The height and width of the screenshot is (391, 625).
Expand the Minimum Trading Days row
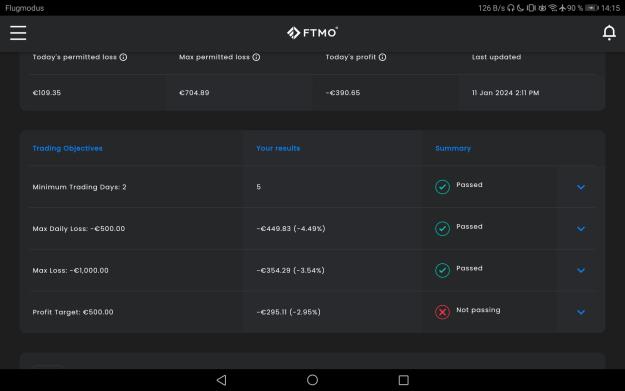pyautogui.click(x=581, y=187)
